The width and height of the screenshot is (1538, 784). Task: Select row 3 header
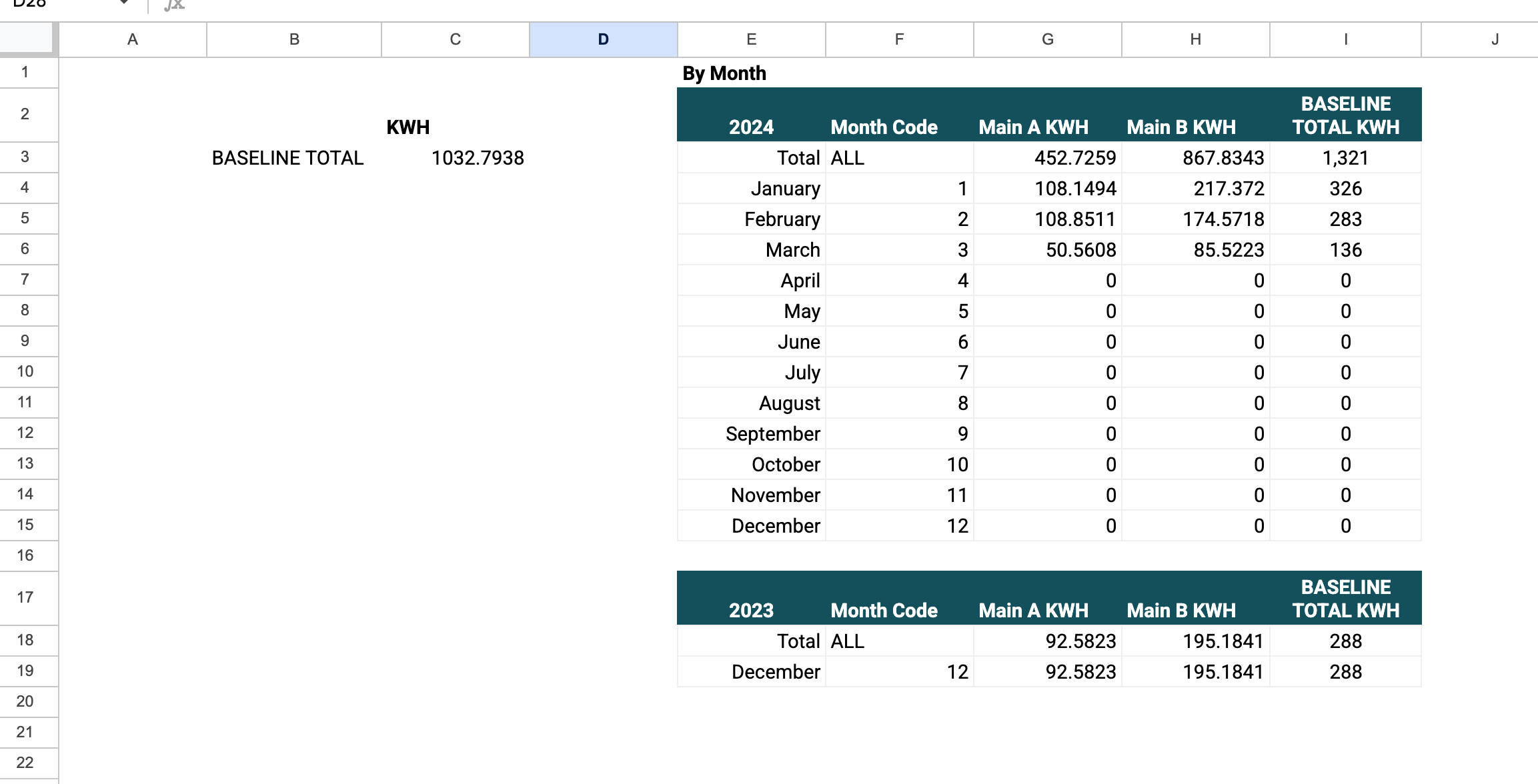pos(25,157)
